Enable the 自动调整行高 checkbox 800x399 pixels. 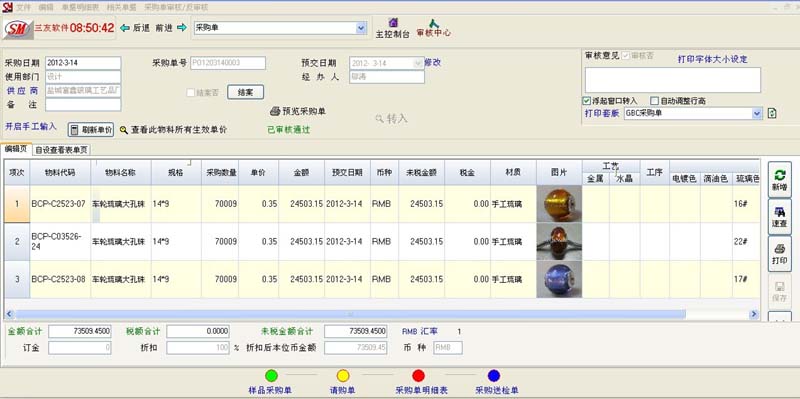pyautogui.click(x=655, y=101)
